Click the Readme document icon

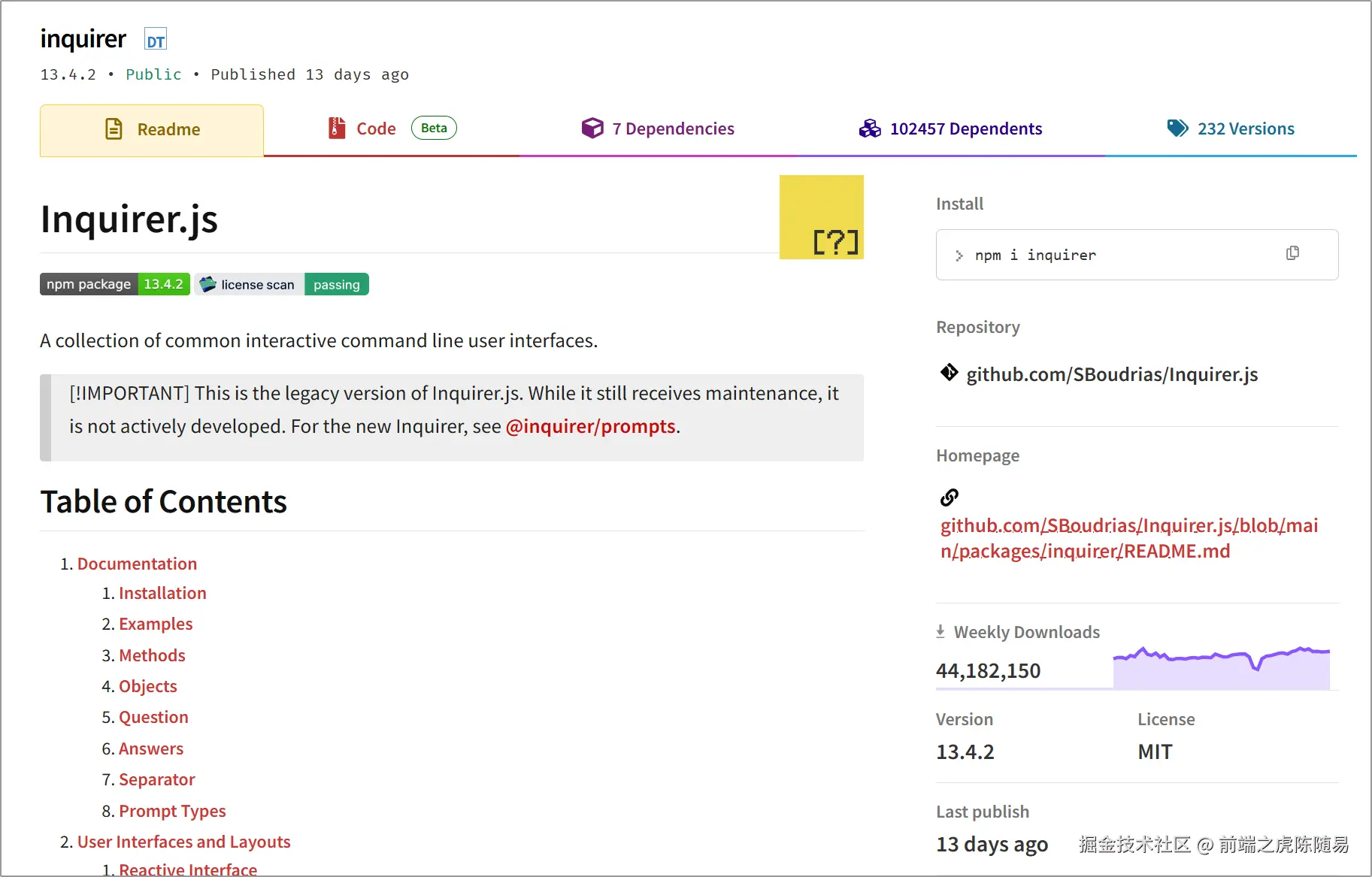(114, 129)
